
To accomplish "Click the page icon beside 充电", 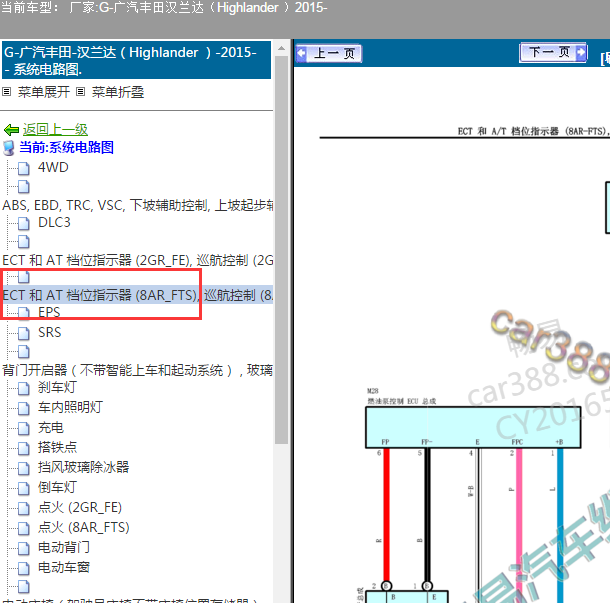I will pos(23,429).
